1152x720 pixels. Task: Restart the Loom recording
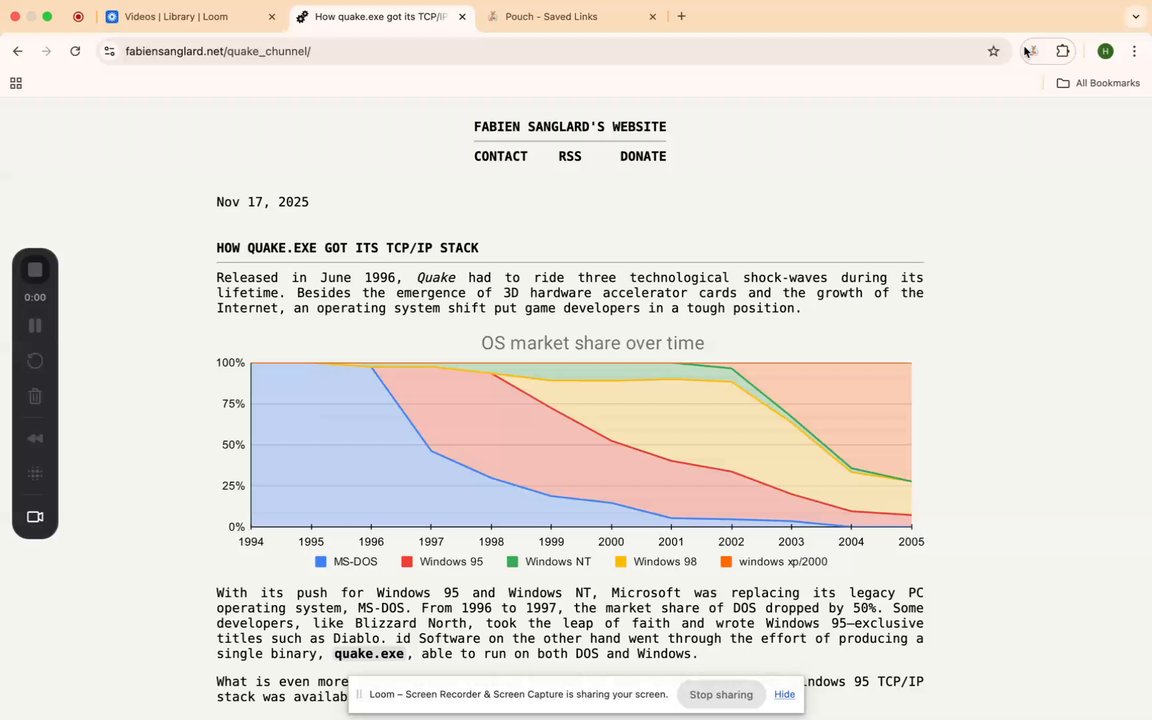coord(35,361)
